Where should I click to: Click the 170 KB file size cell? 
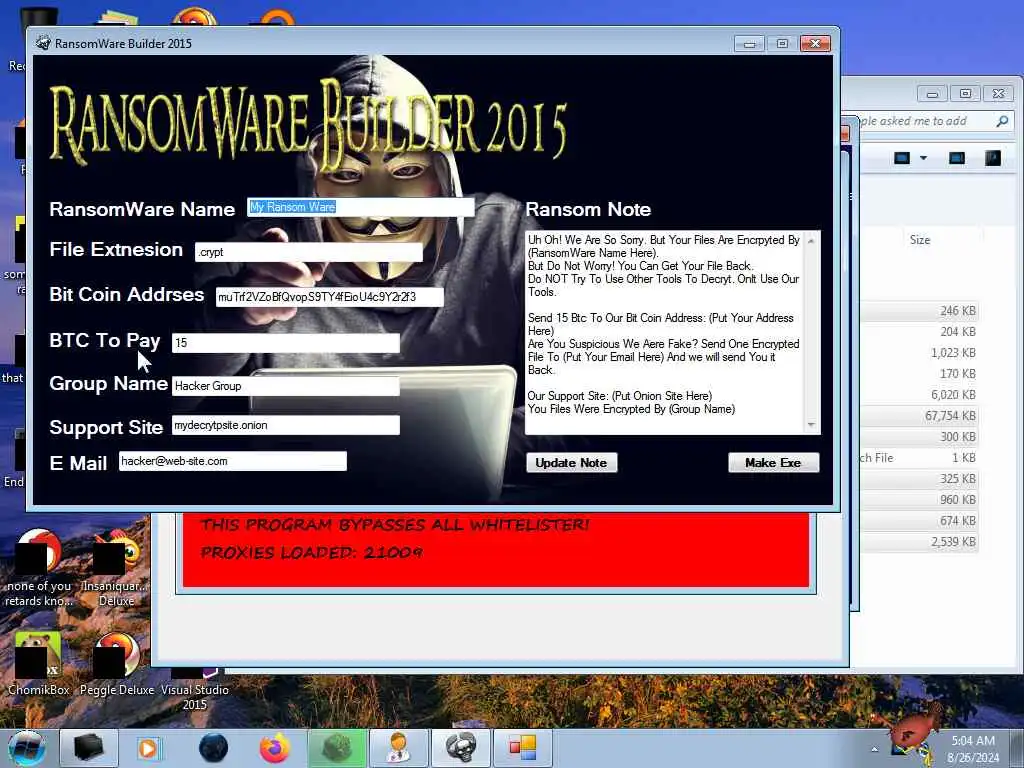[x=958, y=374]
